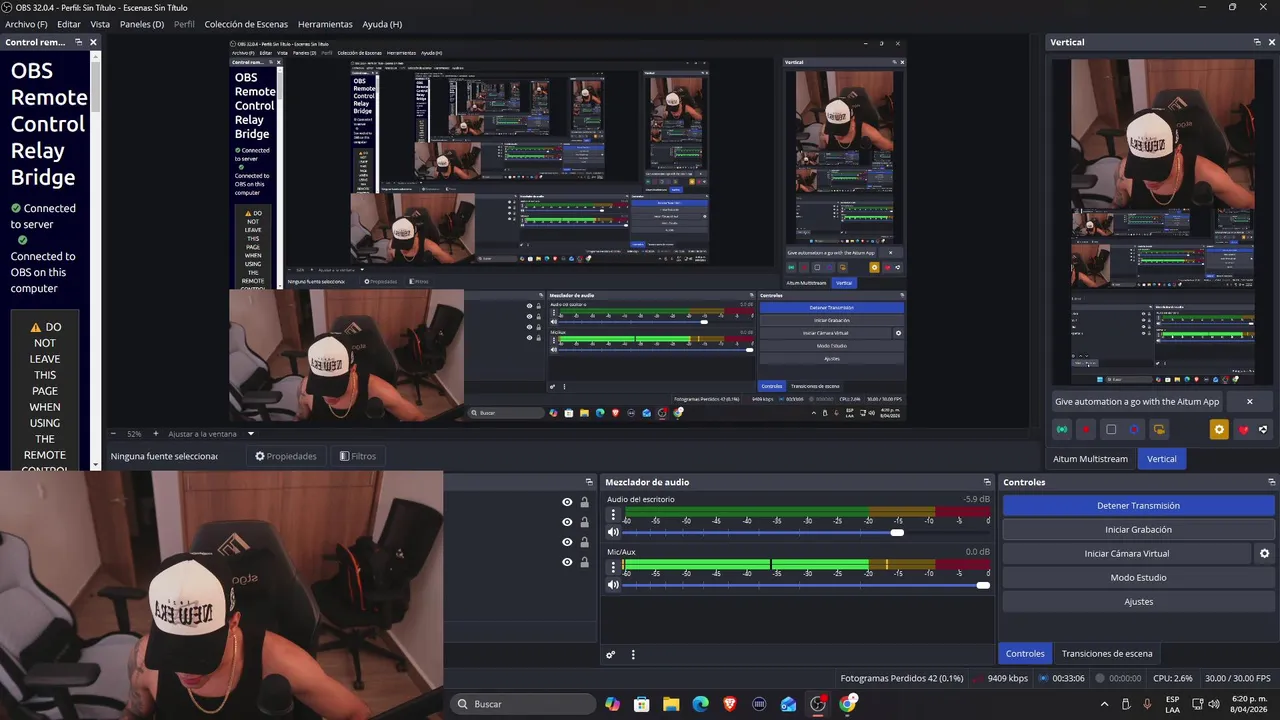This screenshot has height=720, width=1280.
Task: Click the green Aitum start-streaming broadcast icon
Action: 1062,430
